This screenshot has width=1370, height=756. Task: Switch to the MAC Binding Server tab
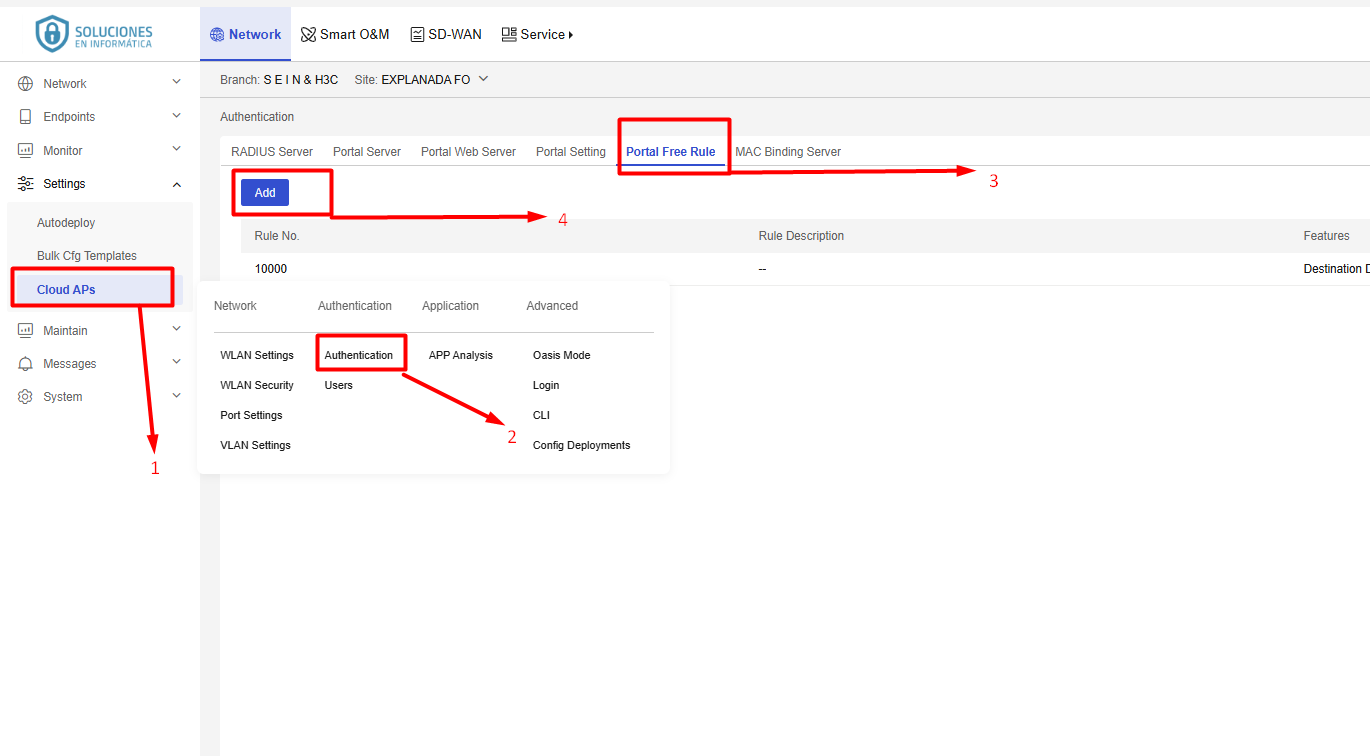[788, 152]
